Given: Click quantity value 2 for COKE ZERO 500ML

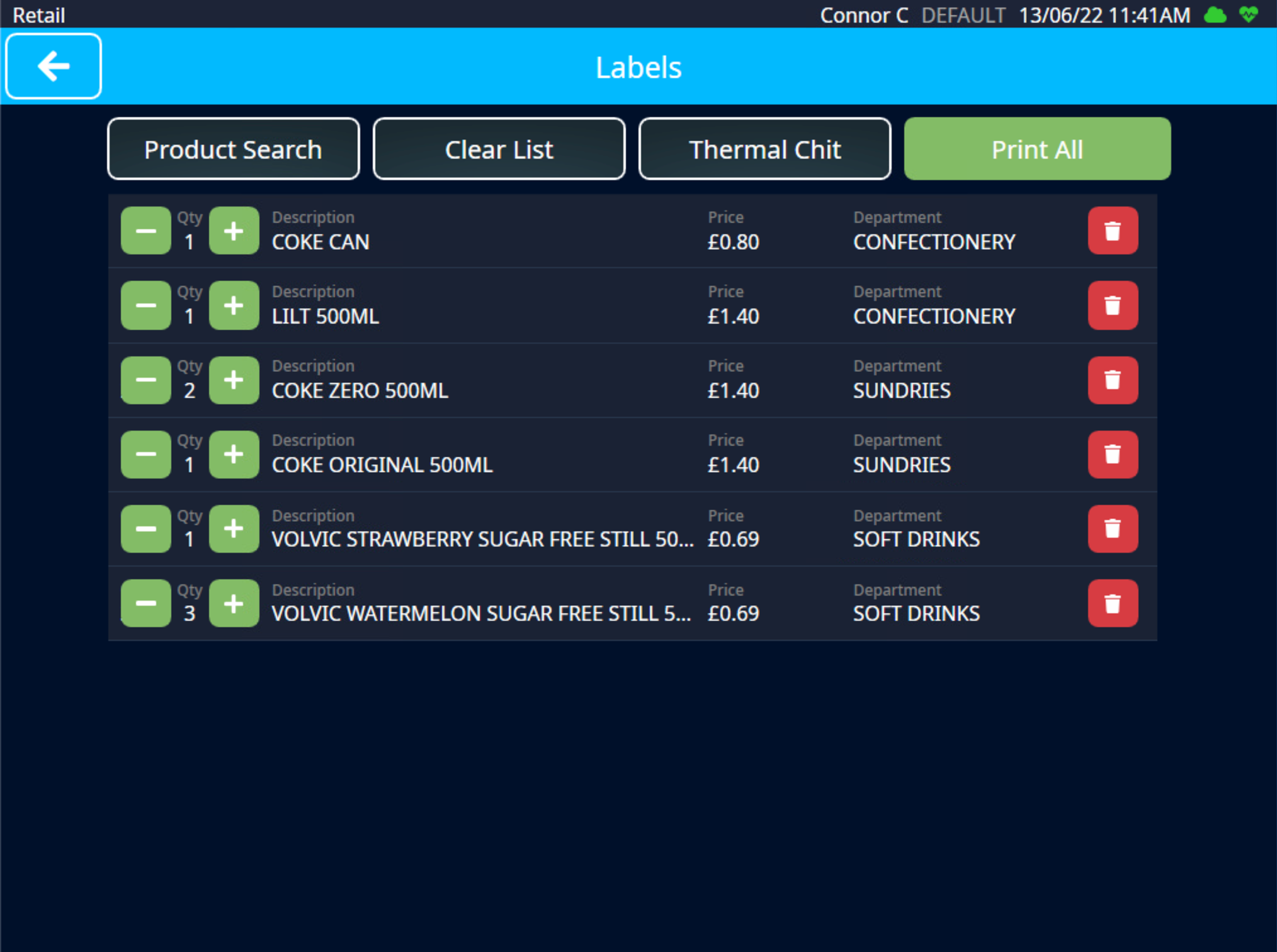Looking at the screenshot, I should pyautogui.click(x=190, y=390).
